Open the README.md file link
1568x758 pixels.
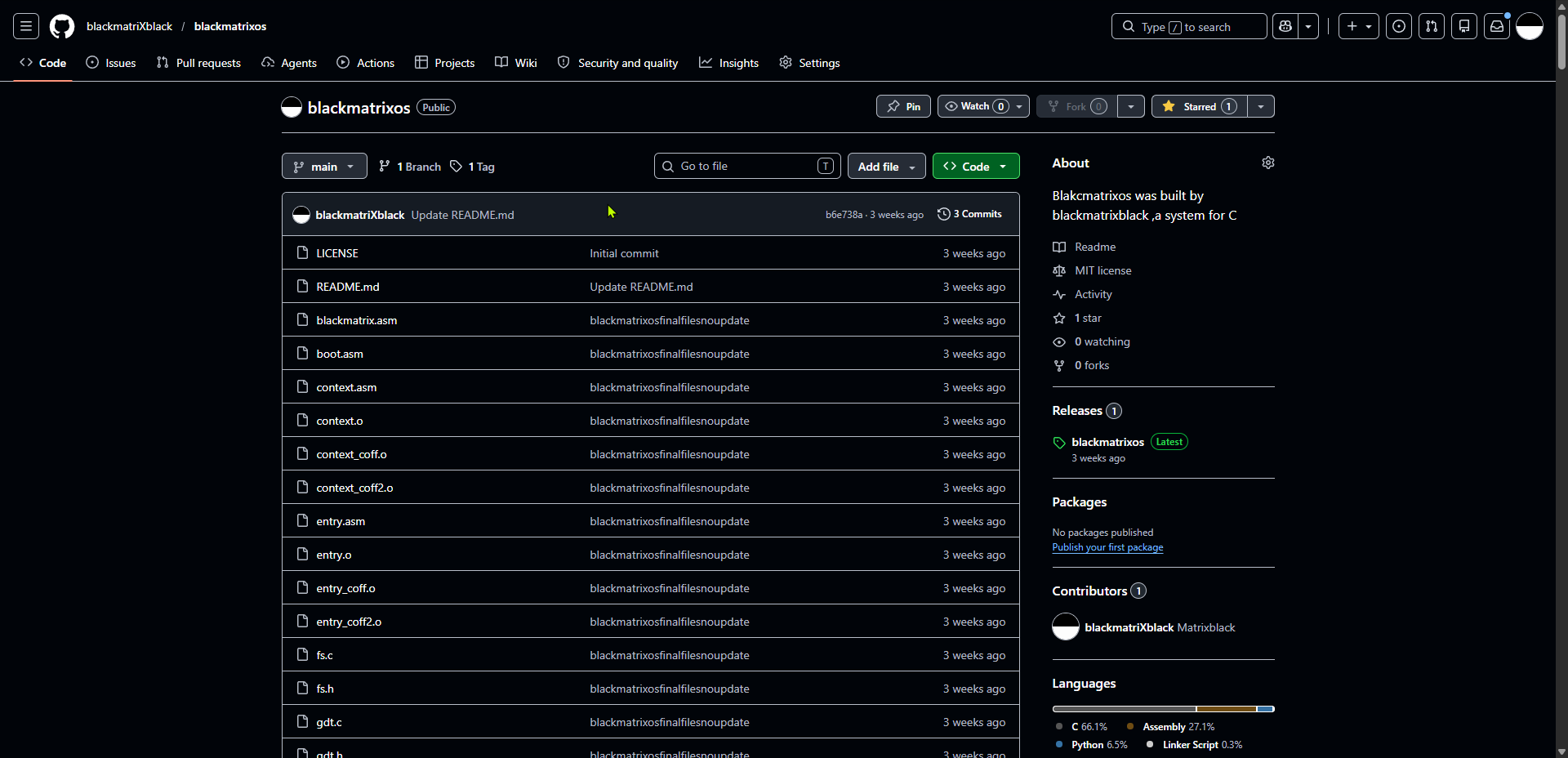coord(348,287)
